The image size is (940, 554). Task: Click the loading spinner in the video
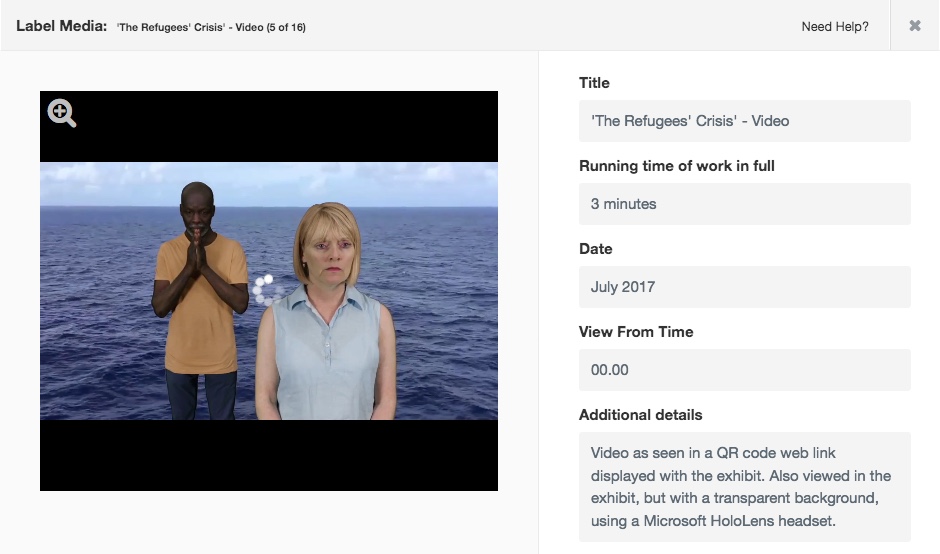click(266, 290)
